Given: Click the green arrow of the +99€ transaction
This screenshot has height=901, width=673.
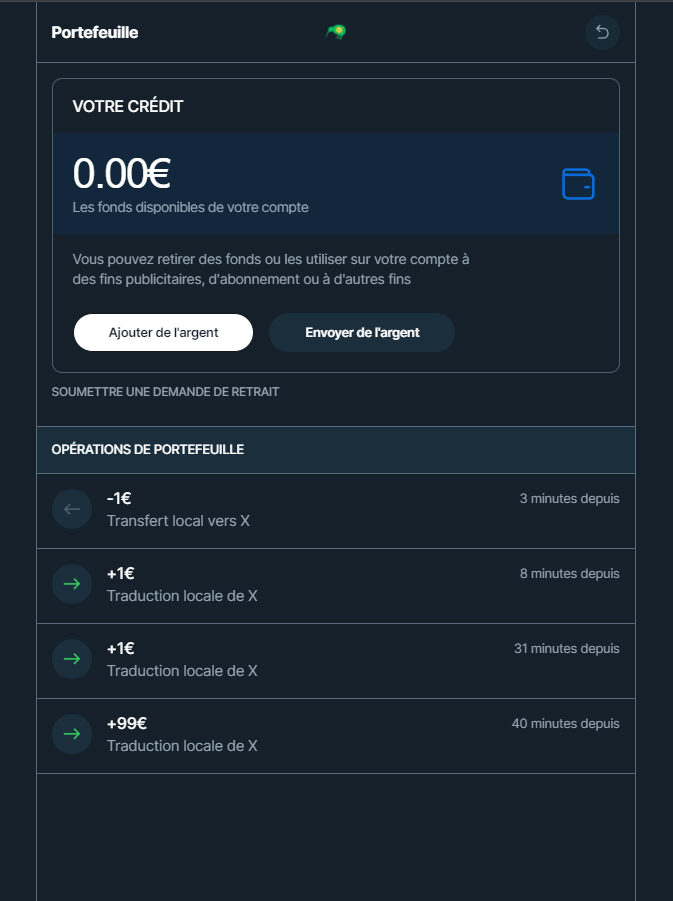Looking at the screenshot, I should tap(72, 734).
